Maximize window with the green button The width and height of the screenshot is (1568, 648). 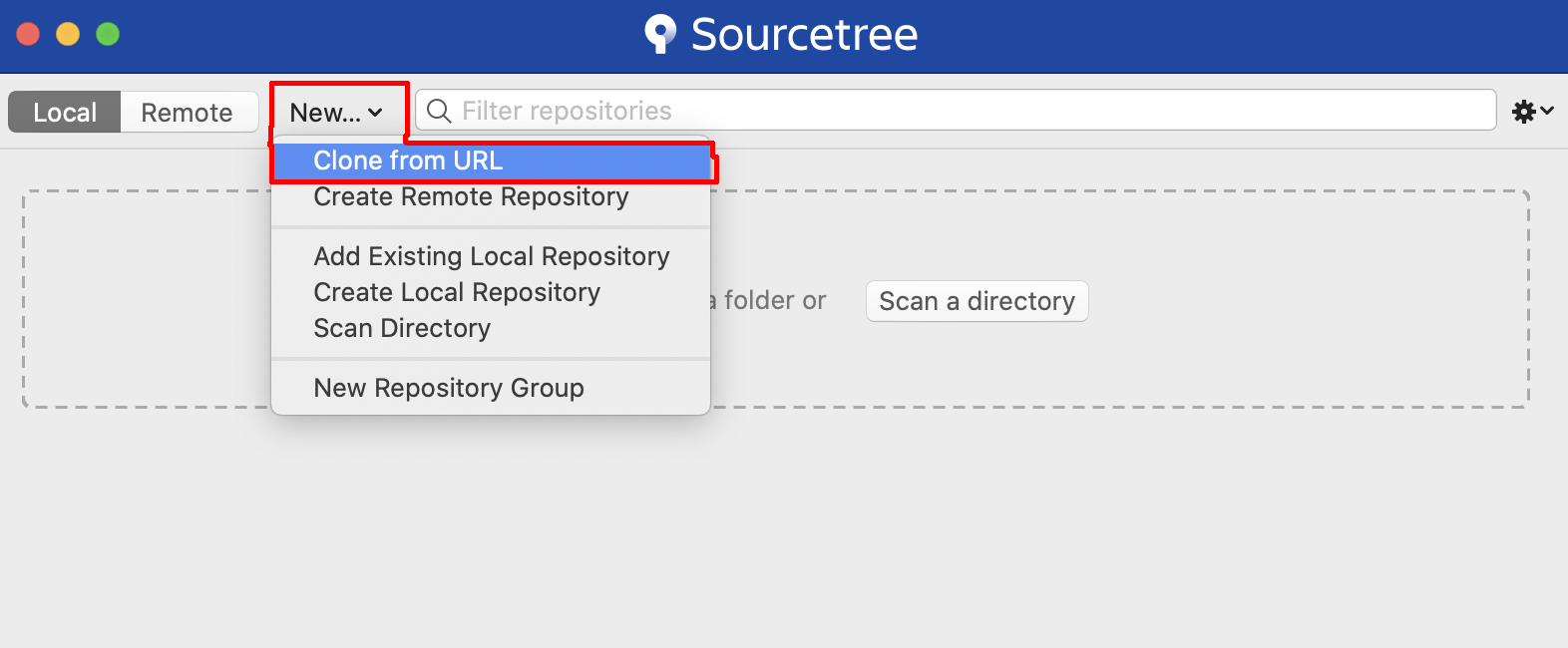tap(108, 34)
